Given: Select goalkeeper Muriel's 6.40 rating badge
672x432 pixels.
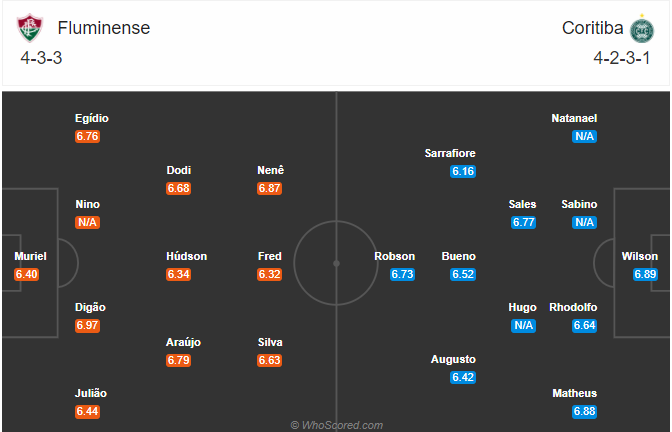Looking at the screenshot, I should (x=27, y=274).
